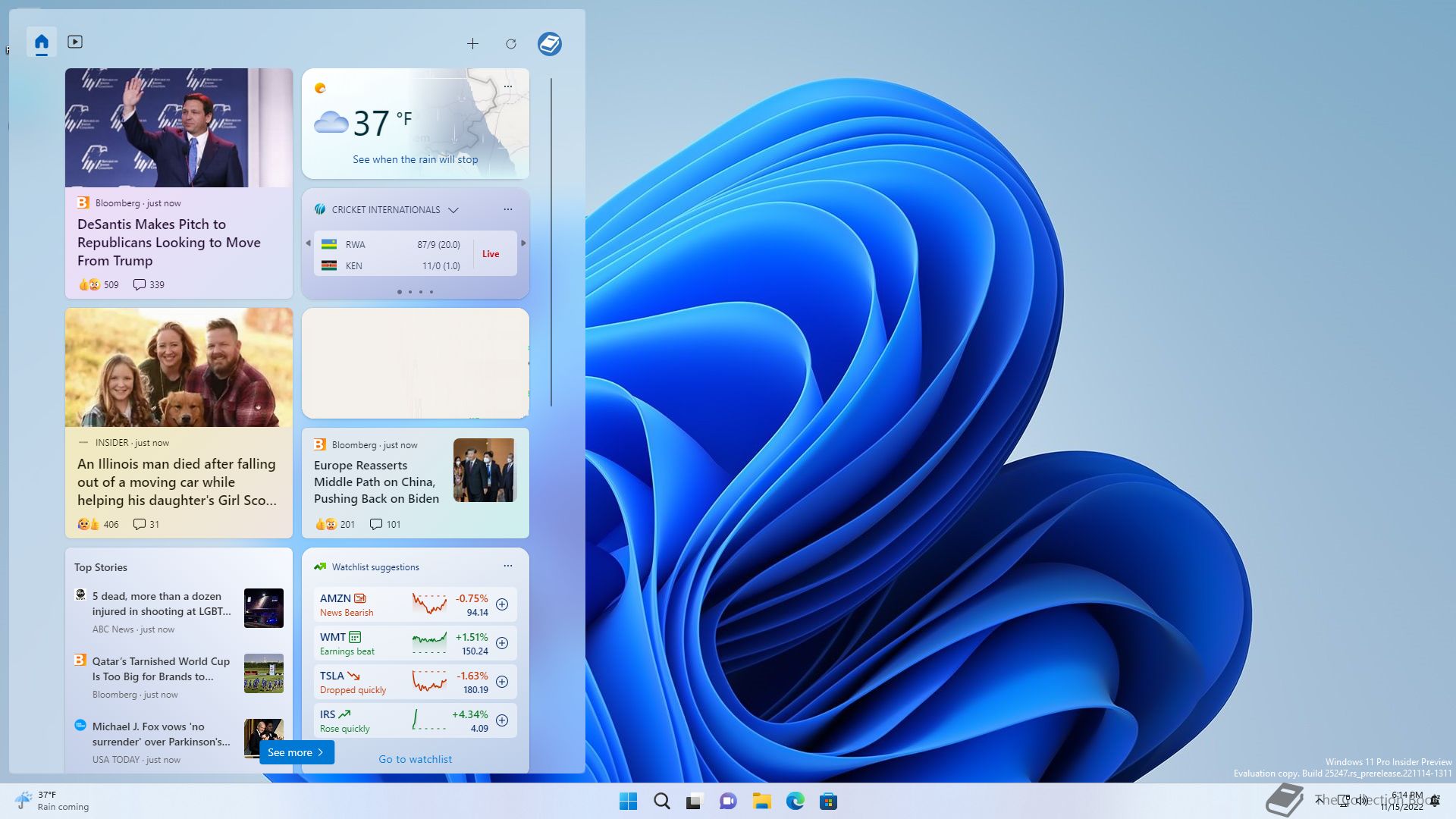Click the cloudy weather icon

[331, 122]
